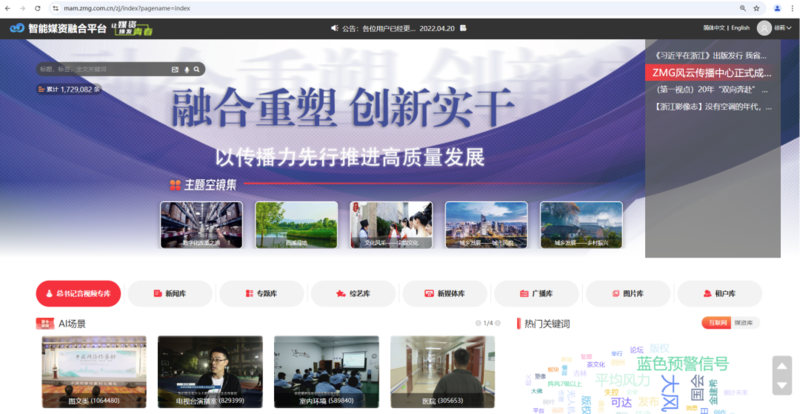Click the browser bookmark star icon

[x=756, y=7]
